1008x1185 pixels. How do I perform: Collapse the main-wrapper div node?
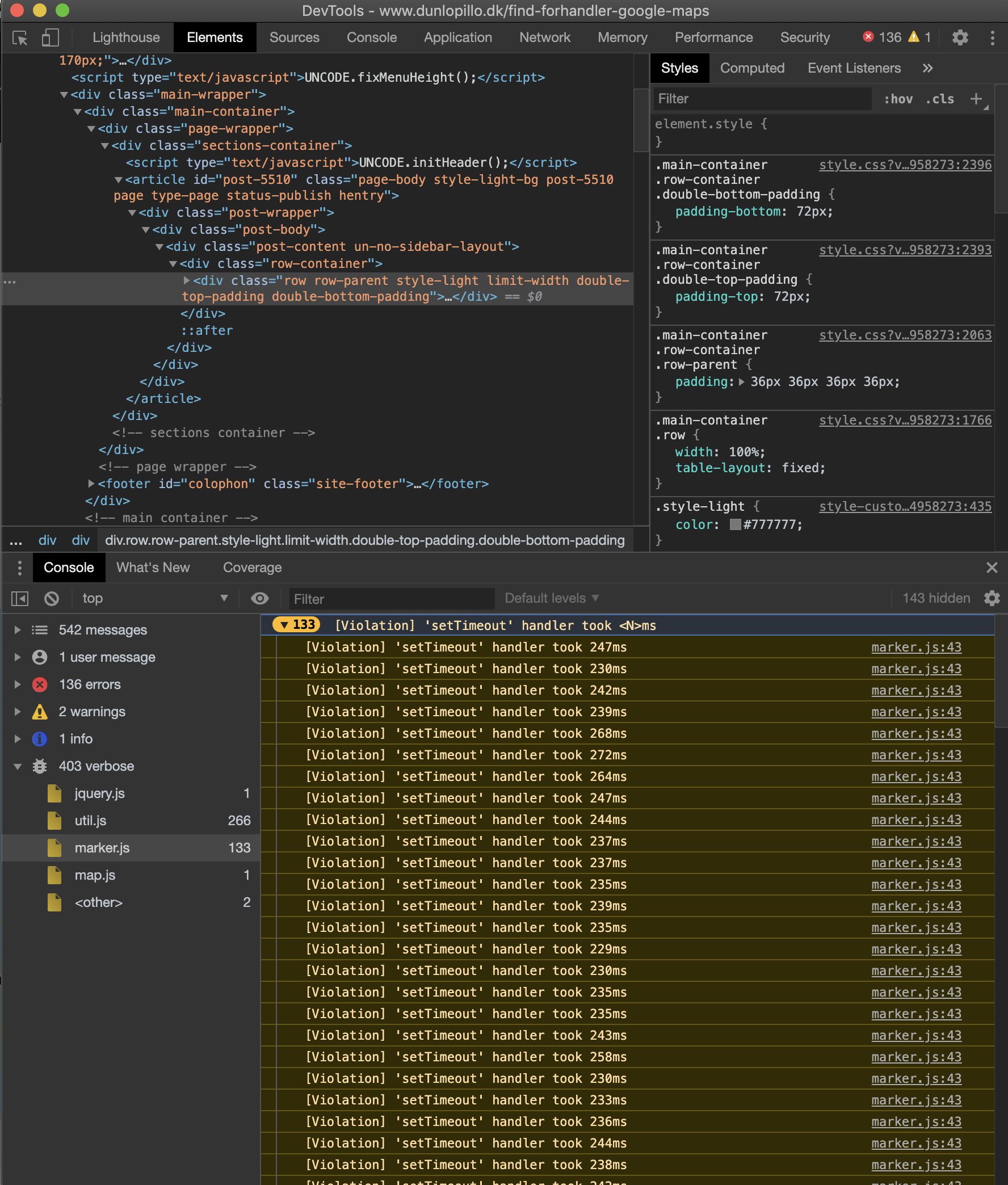[64, 95]
